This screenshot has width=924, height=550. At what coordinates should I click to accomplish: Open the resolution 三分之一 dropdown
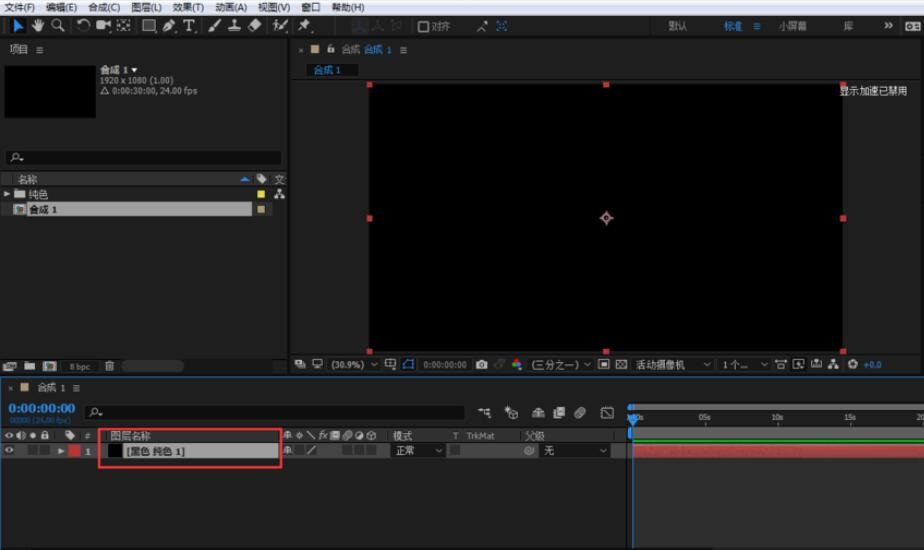click(561, 365)
